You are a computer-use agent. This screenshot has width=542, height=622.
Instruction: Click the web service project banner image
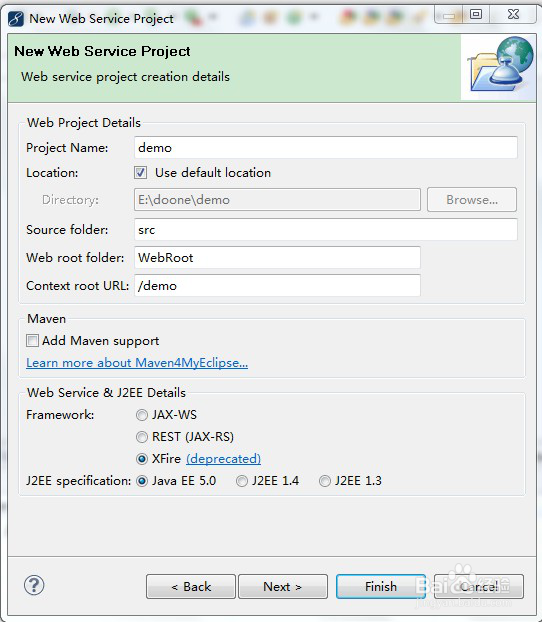tap(500, 66)
